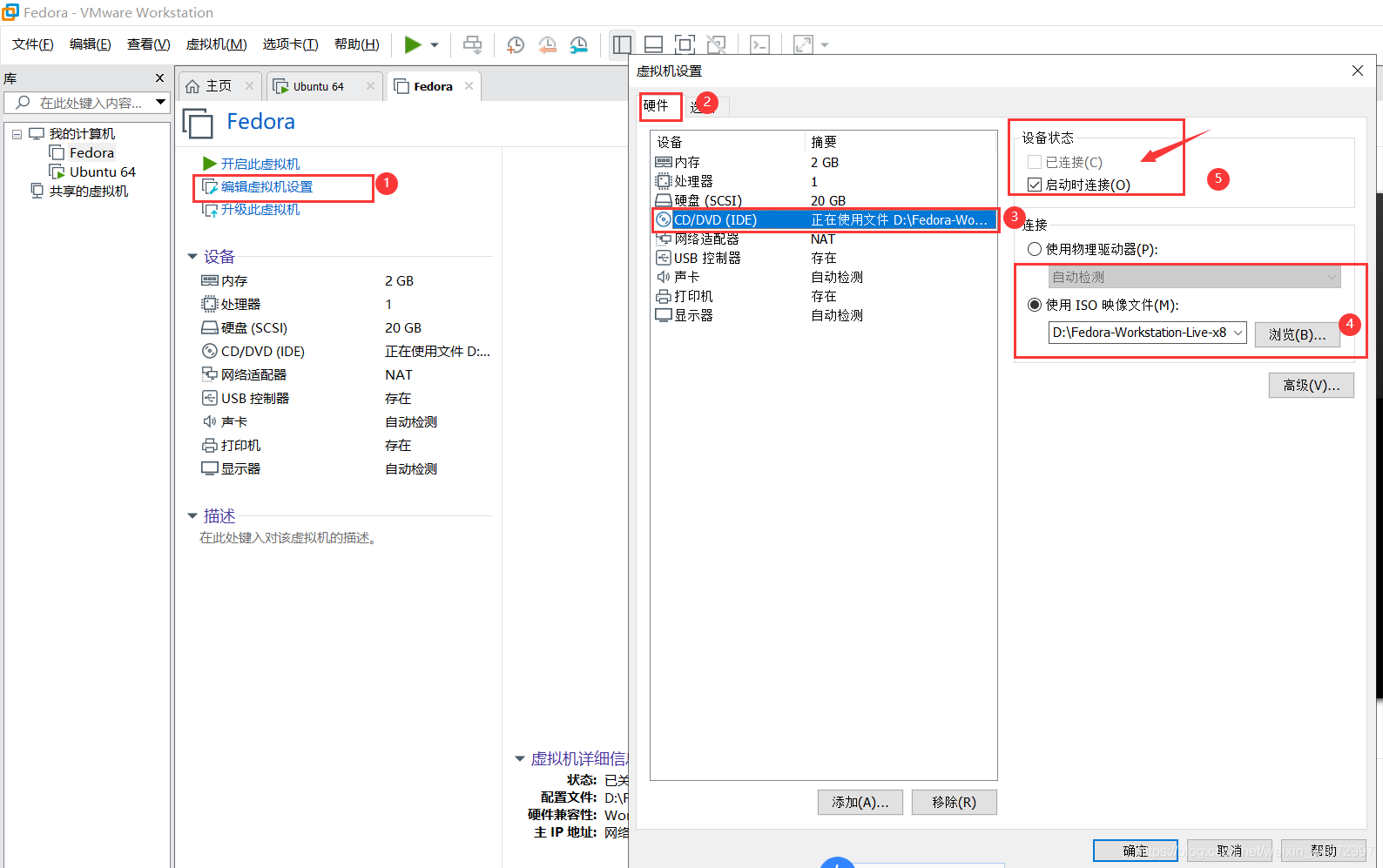Click the description text field placeholder
Viewport: 1383px width, 868px height.
point(290,538)
